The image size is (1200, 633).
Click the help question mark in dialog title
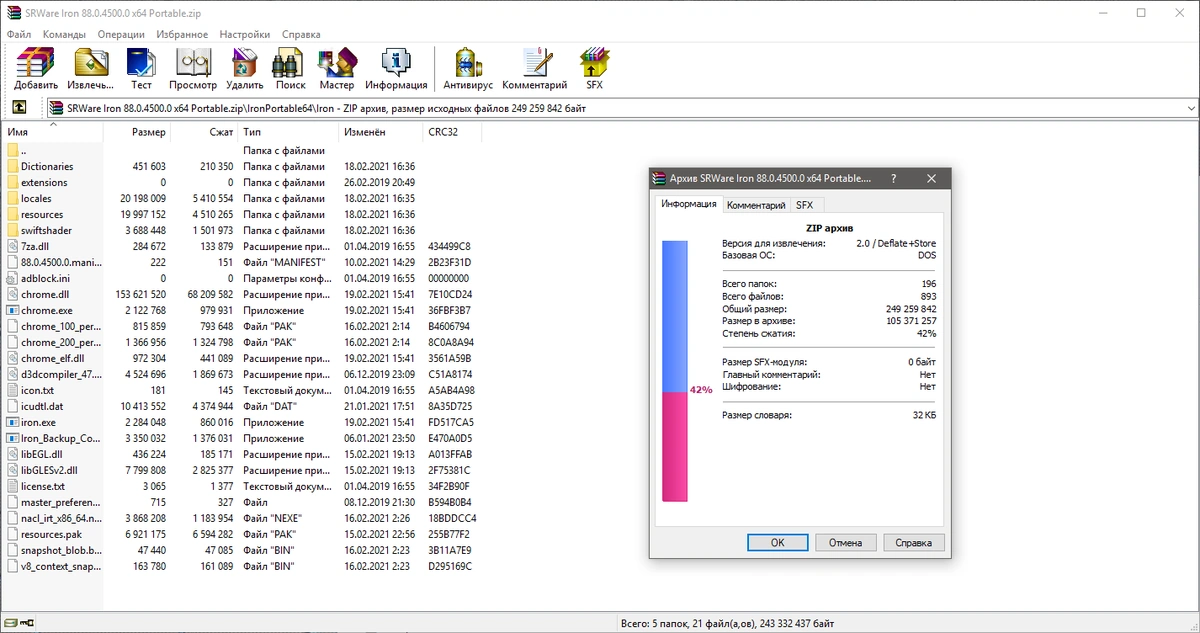coord(893,179)
